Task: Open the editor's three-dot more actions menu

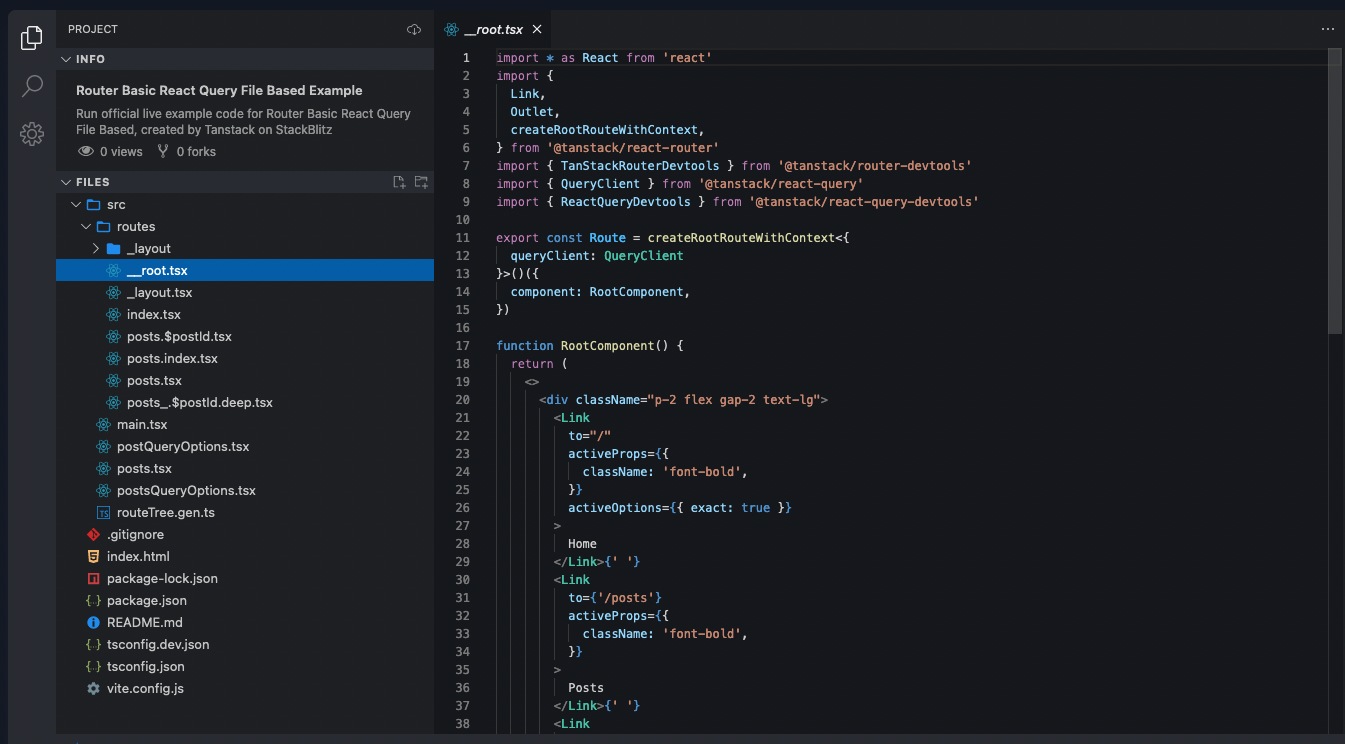Action: pyautogui.click(x=1327, y=30)
